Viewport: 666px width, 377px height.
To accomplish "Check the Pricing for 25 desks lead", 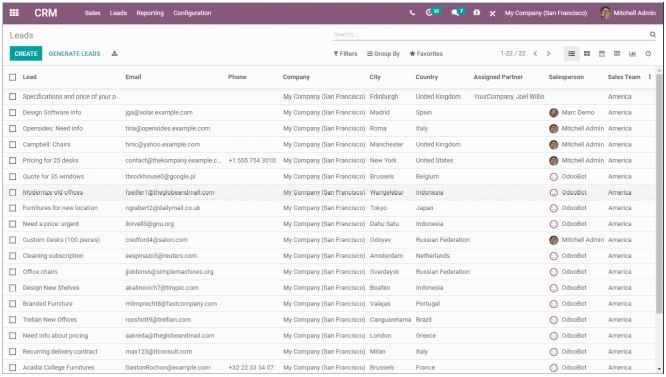I will click(x=13, y=160).
